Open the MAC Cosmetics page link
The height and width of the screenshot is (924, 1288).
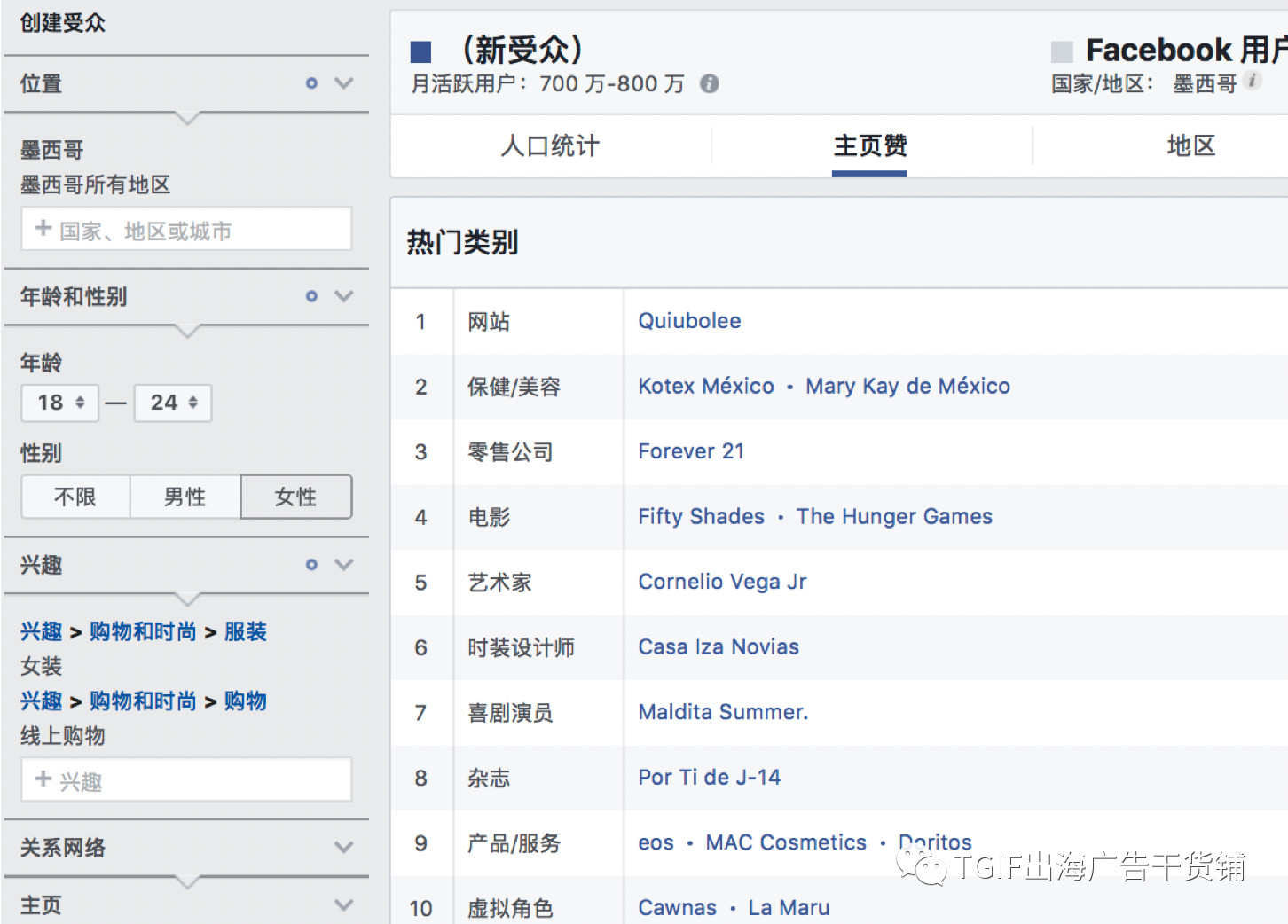(x=786, y=842)
